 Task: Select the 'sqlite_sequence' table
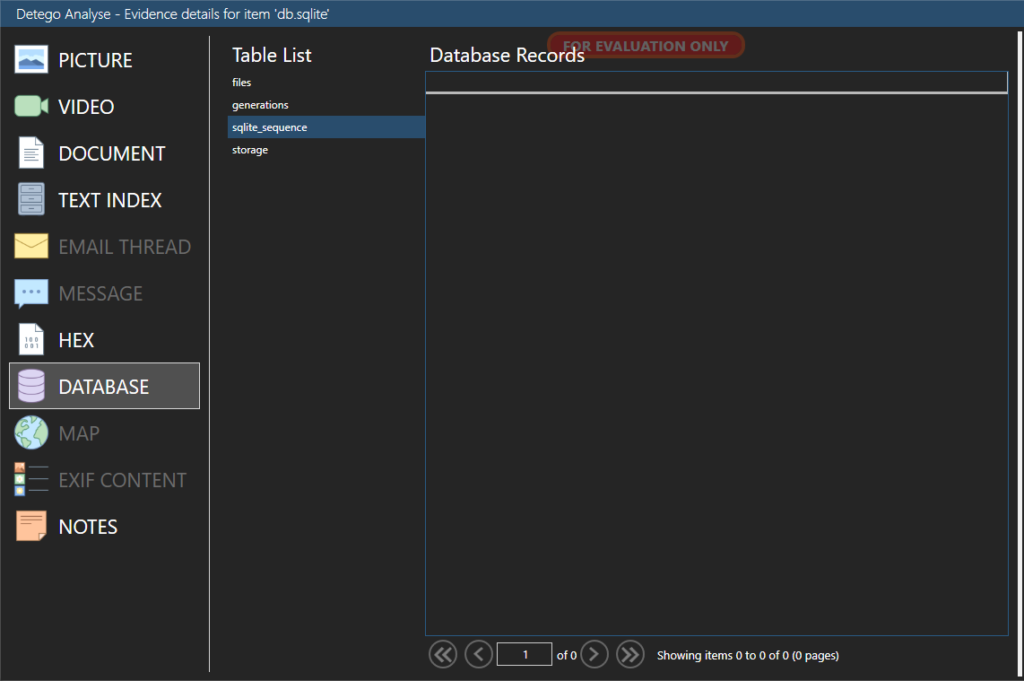(x=326, y=127)
